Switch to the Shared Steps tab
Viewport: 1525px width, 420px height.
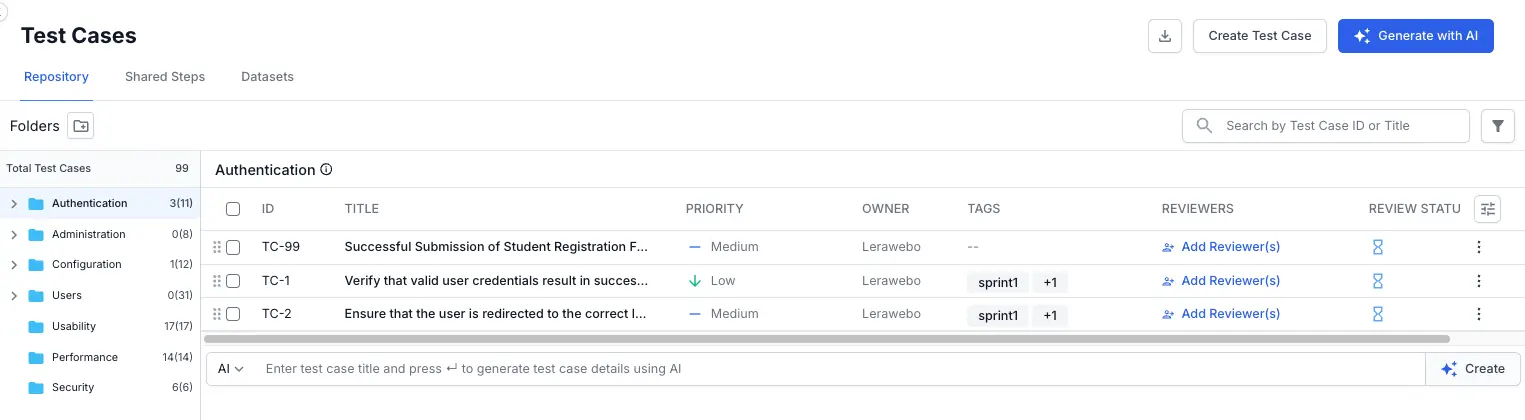(165, 77)
